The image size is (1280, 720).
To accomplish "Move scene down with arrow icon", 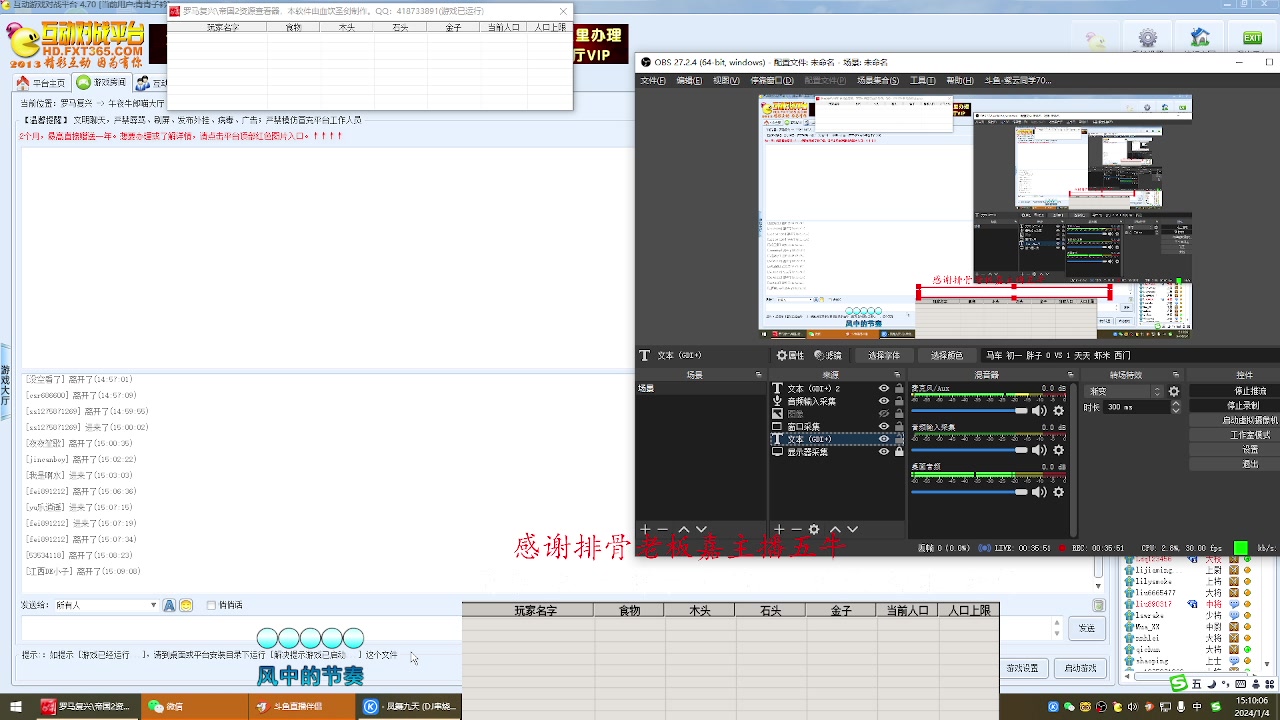I will [x=701, y=529].
